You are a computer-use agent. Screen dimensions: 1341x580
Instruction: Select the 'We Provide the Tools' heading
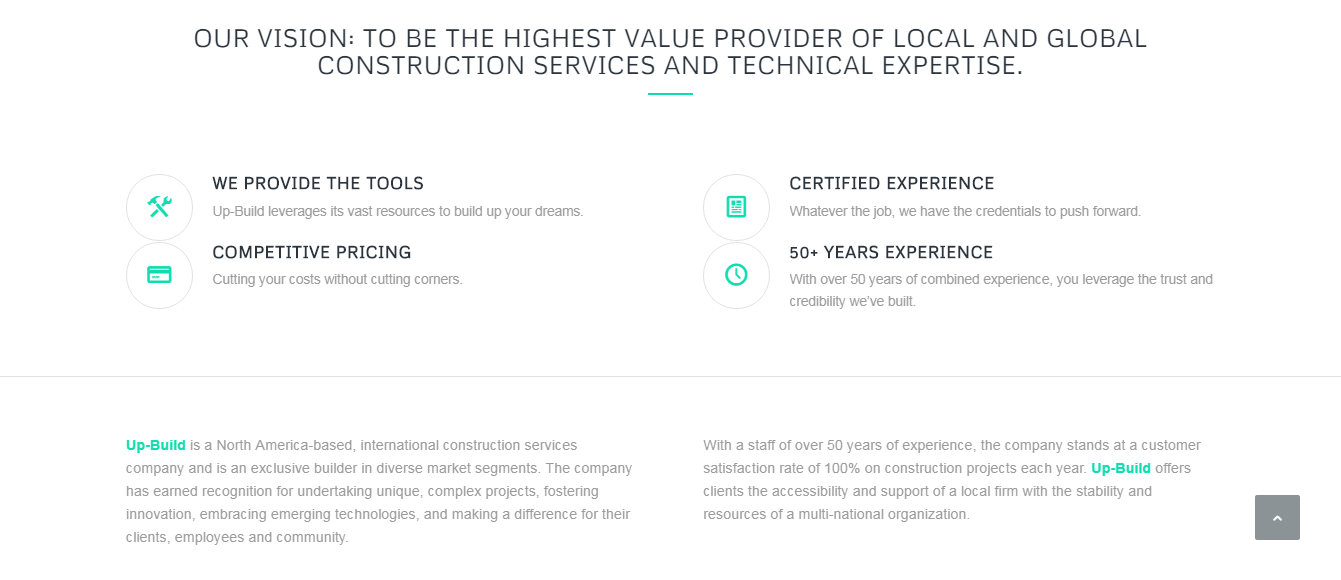pos(318,184)
